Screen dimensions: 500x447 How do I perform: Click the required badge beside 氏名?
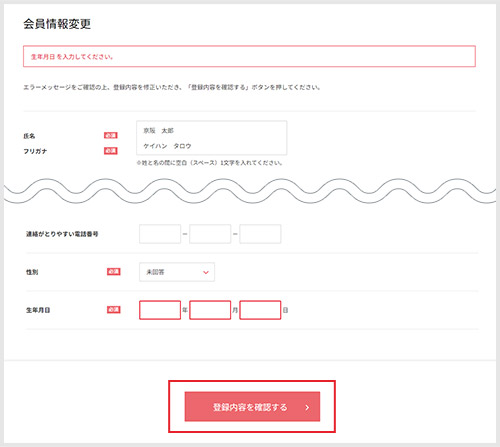tap(111, 135)
